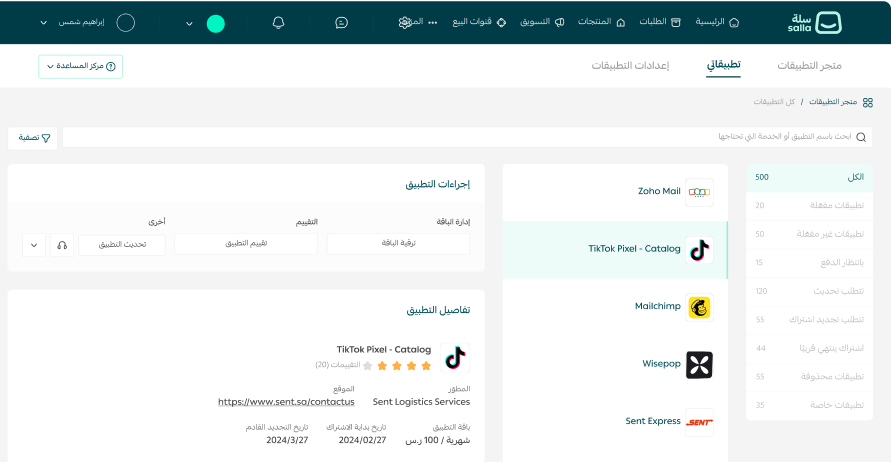The height and width of the screenshot is (462, 891).
Task: Click TikTok logo in apps list
Action: click(x=699, y=250)
